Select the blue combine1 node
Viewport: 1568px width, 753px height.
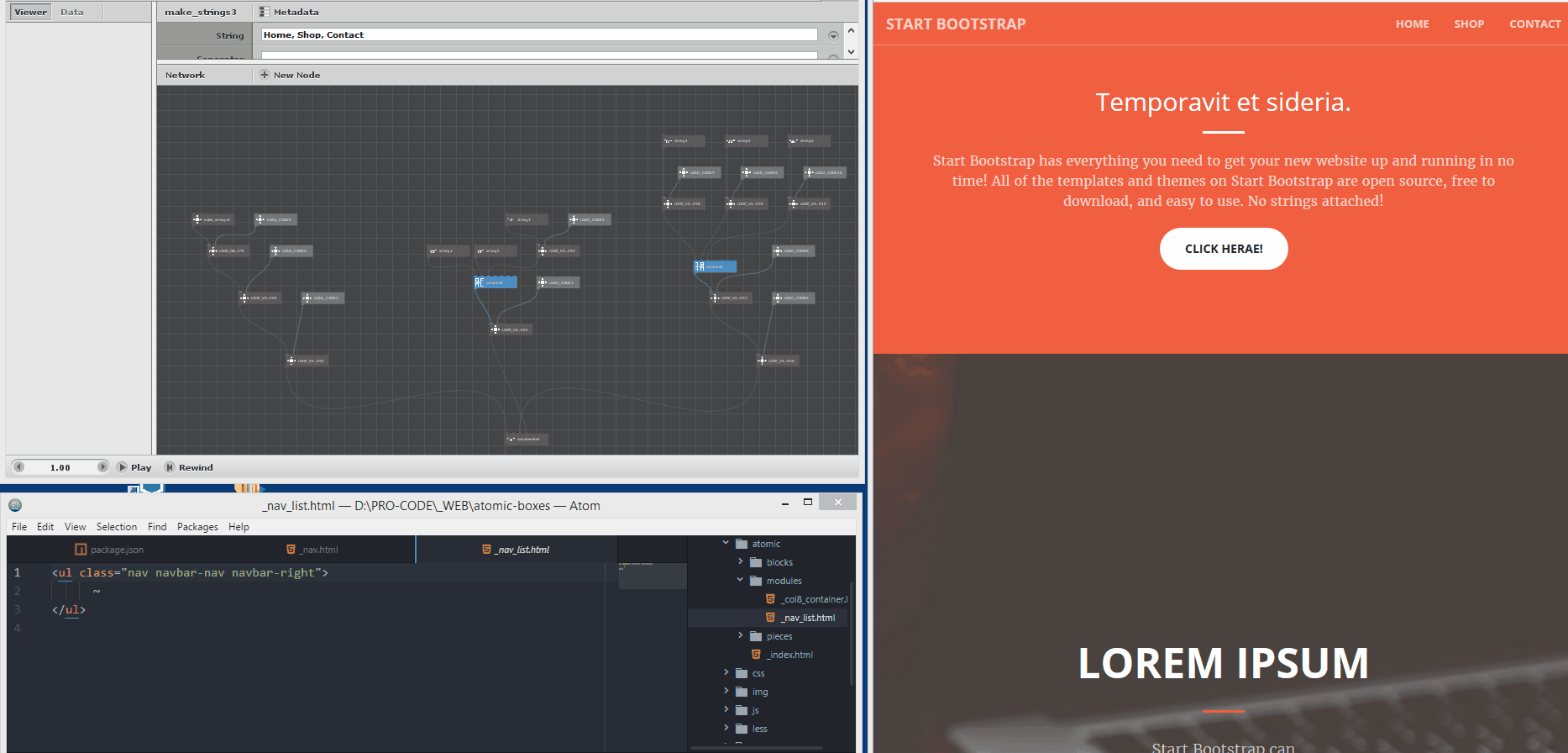coord(496,282)
